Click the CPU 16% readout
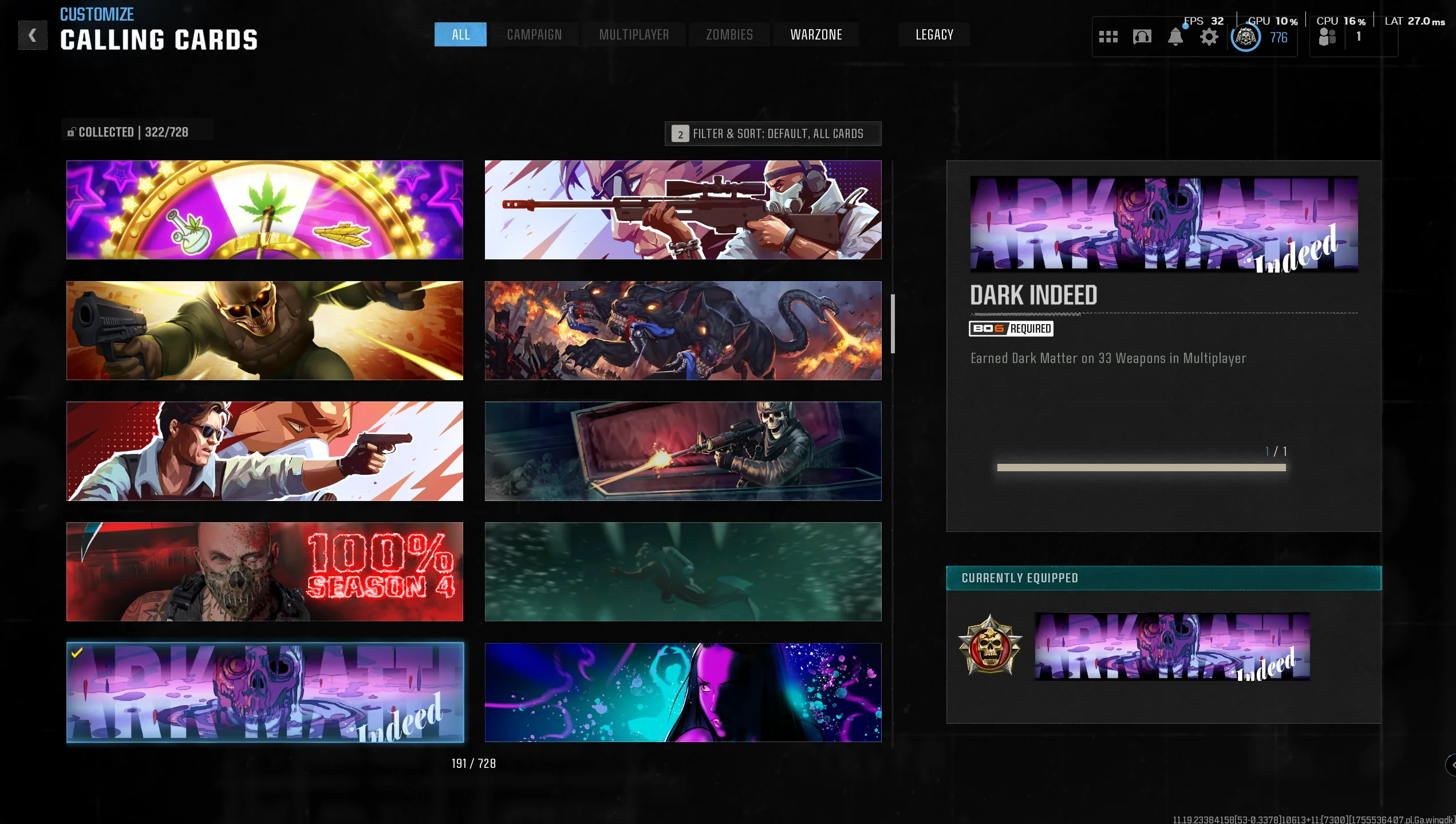1456x824 pixels. 1341,21
